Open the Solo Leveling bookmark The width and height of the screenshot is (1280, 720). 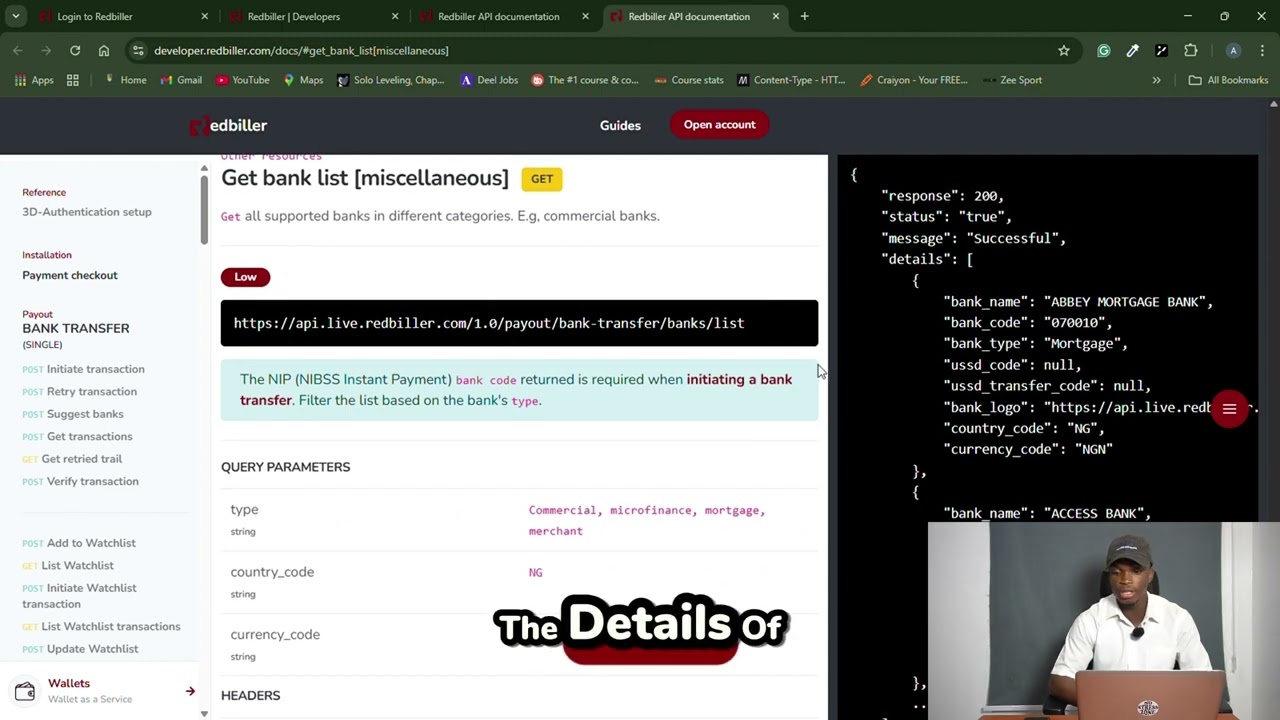390,80
